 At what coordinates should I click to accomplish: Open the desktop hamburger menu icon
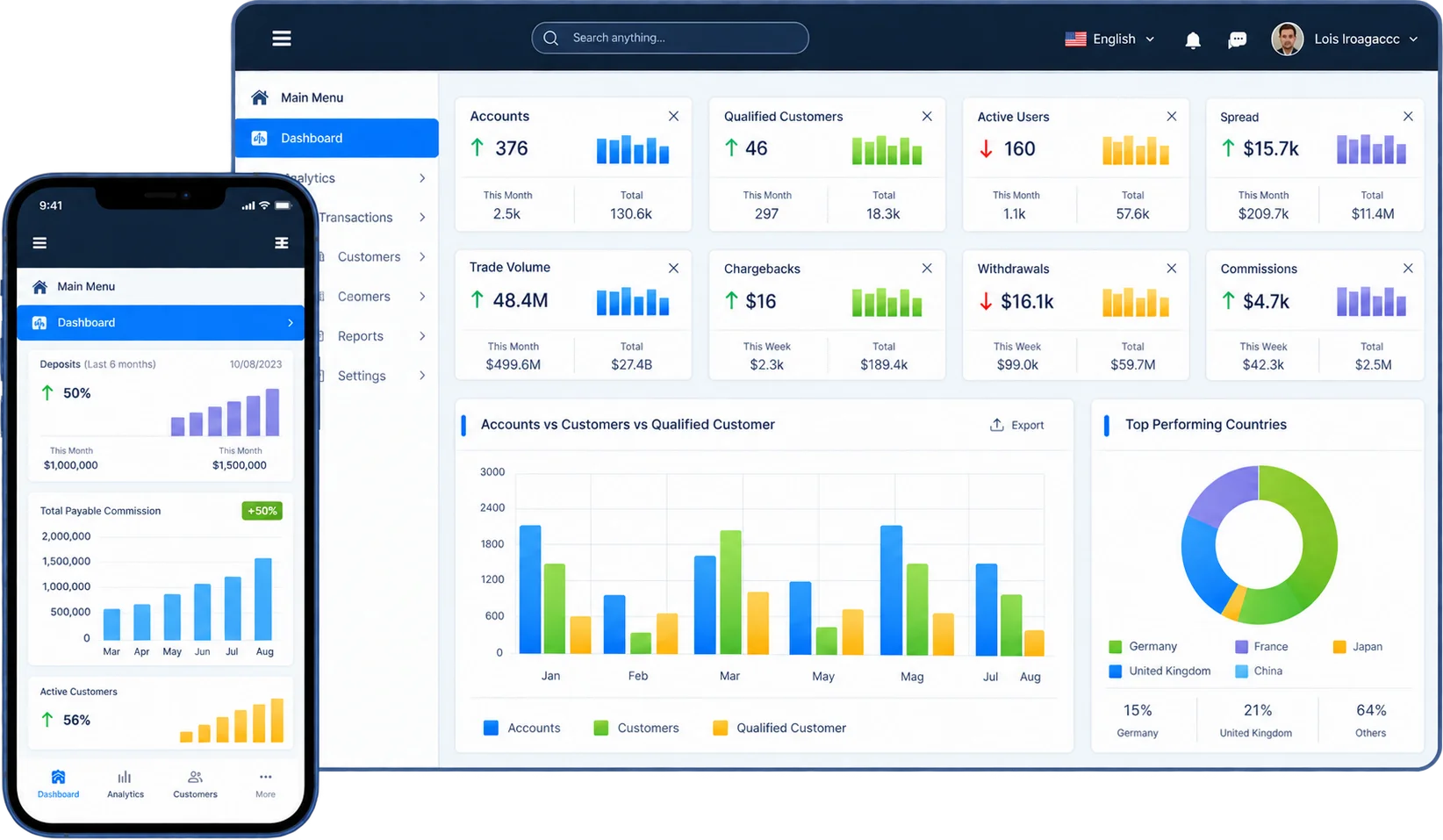click(x=281, y=39)
